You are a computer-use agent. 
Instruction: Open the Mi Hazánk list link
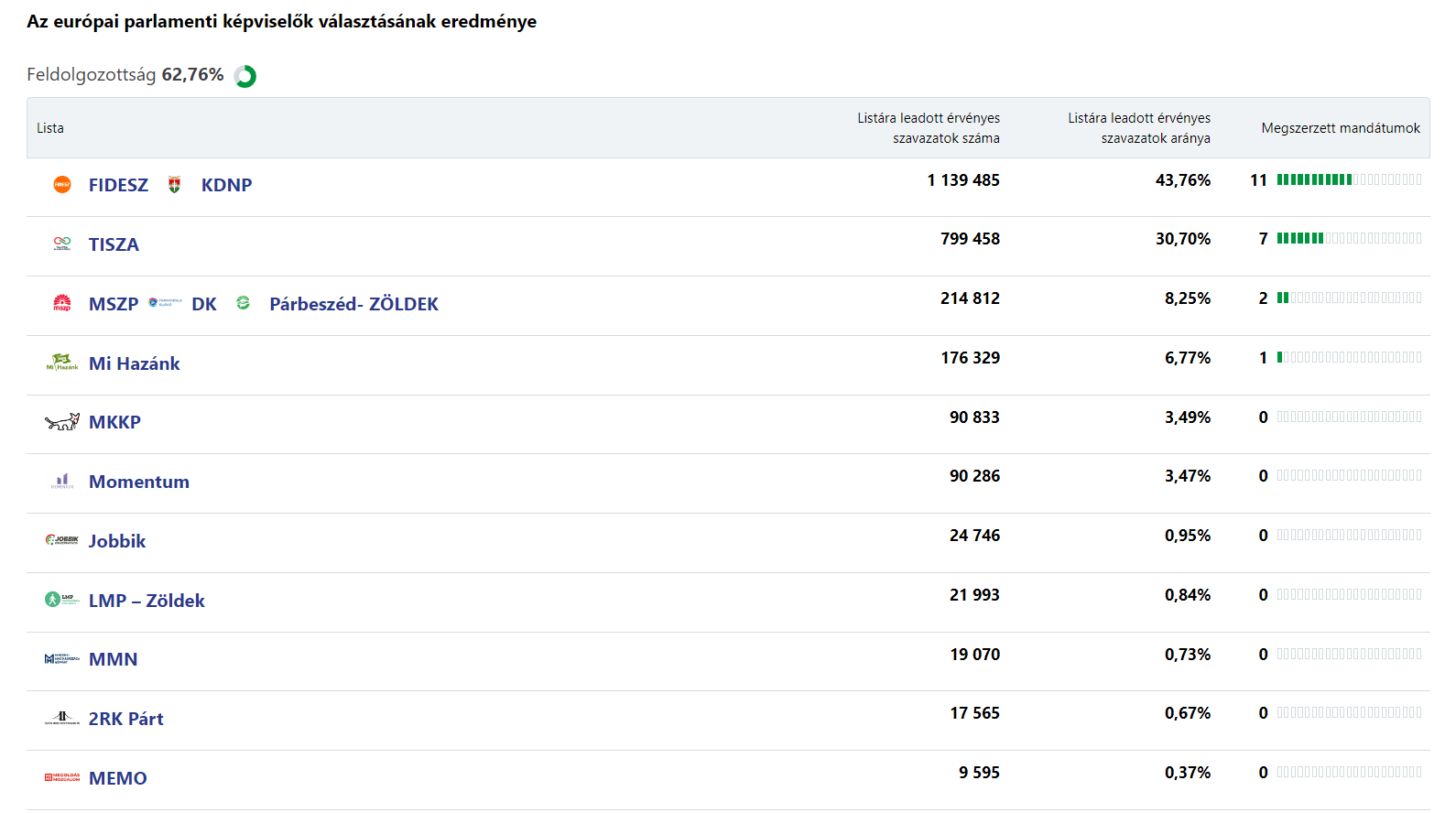(135, 363)
